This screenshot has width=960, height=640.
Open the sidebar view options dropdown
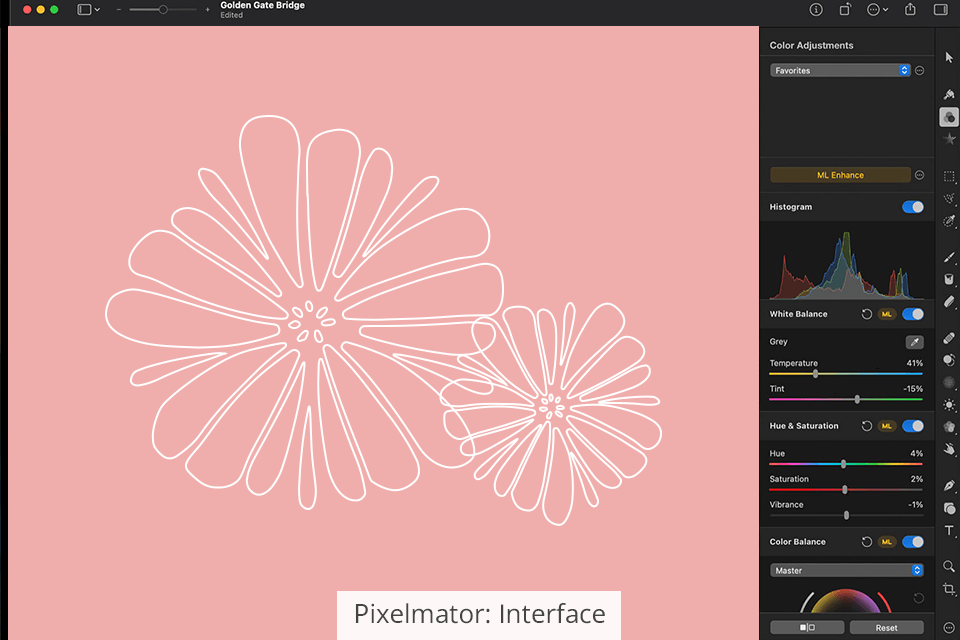(89, 9)
